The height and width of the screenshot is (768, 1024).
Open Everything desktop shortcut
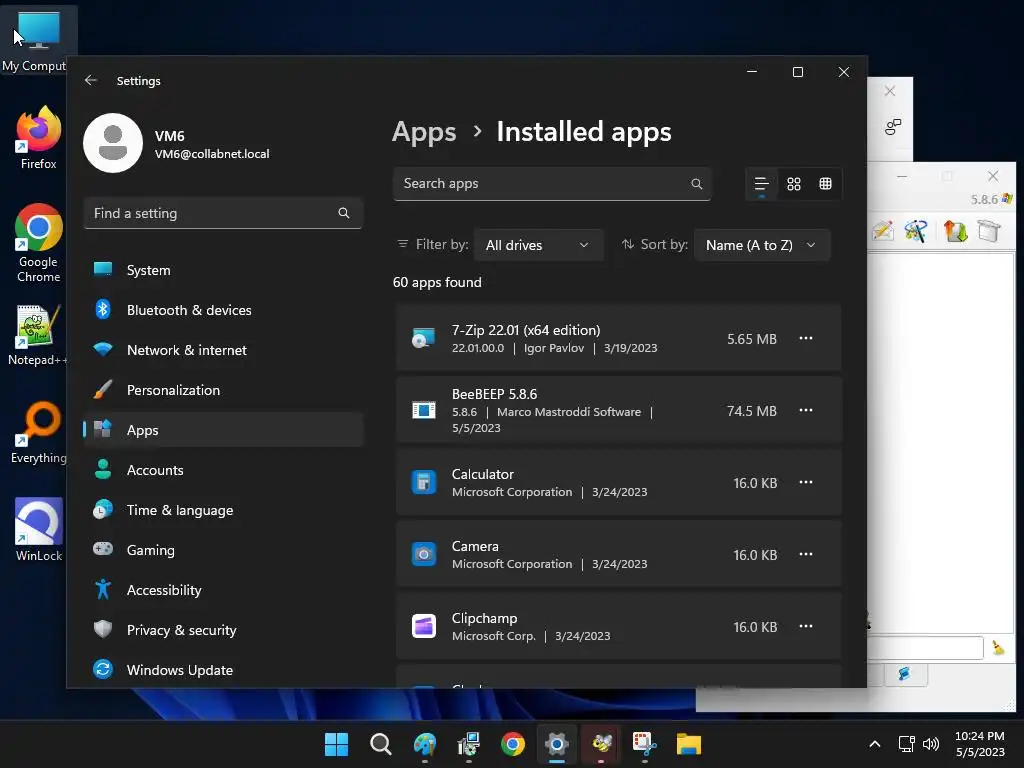(x=39, y=432)
